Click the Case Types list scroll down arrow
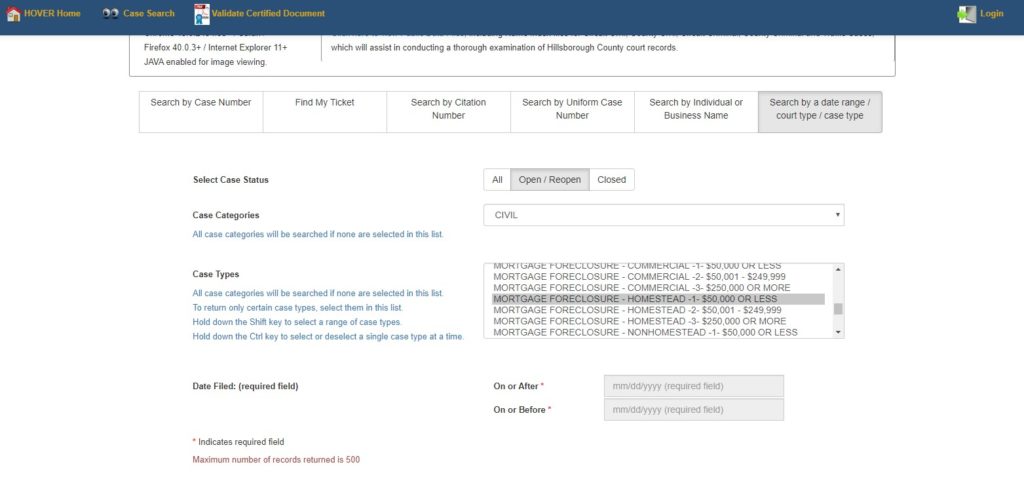Image resolution: width=1024 pixels, height=477 pixels. [838, 333]
